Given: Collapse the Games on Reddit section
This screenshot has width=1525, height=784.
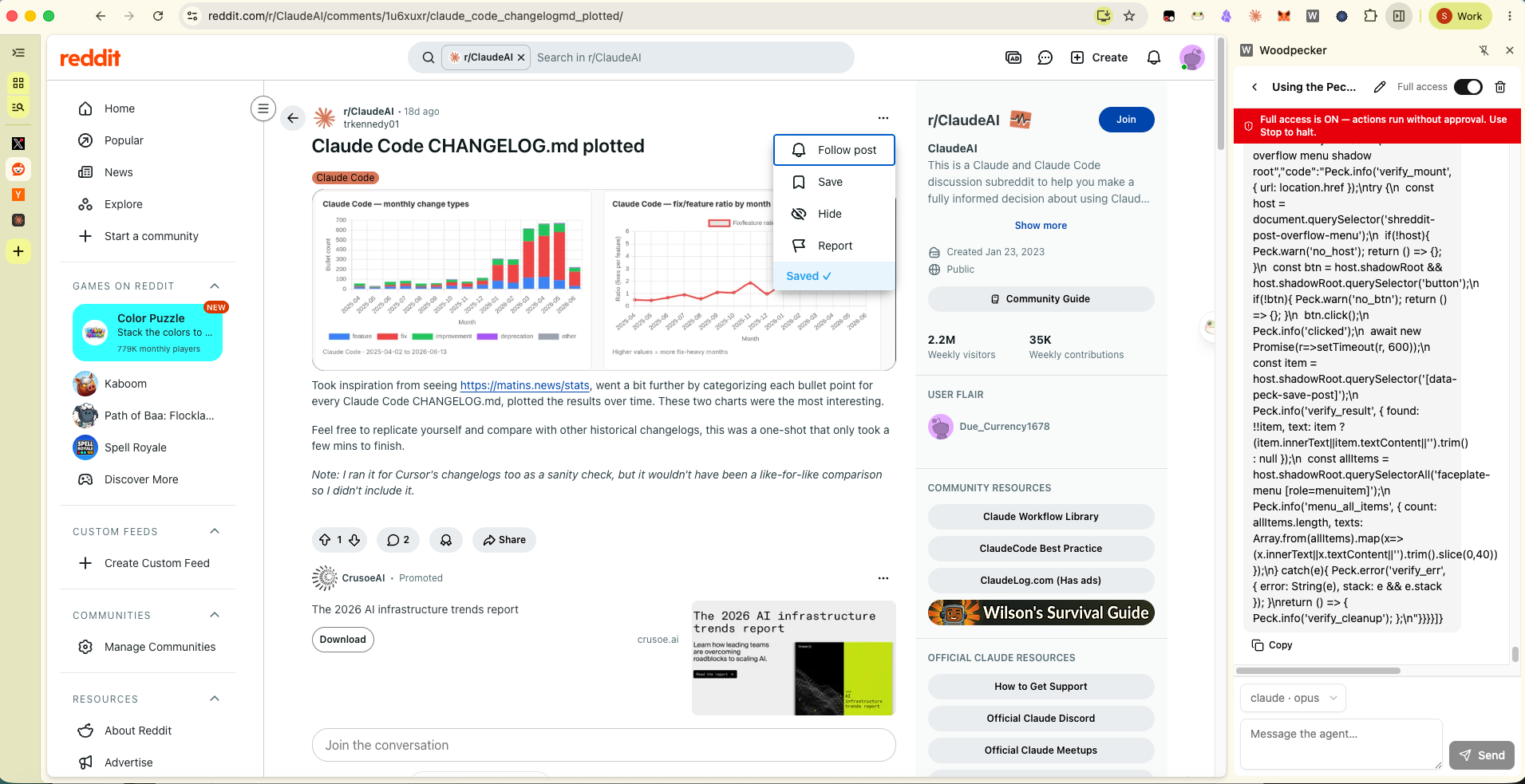Looking at the screenshot, I should (x=214, y=286).
